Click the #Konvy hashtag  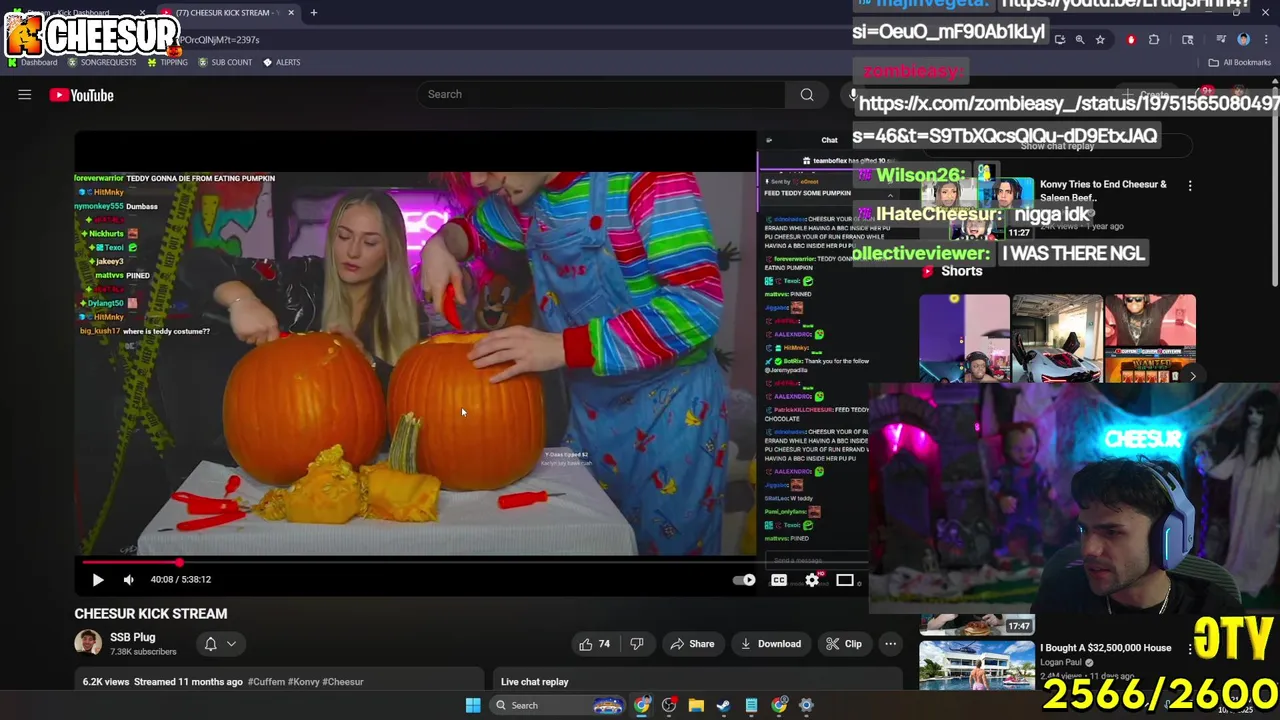(x=305, y=682)
